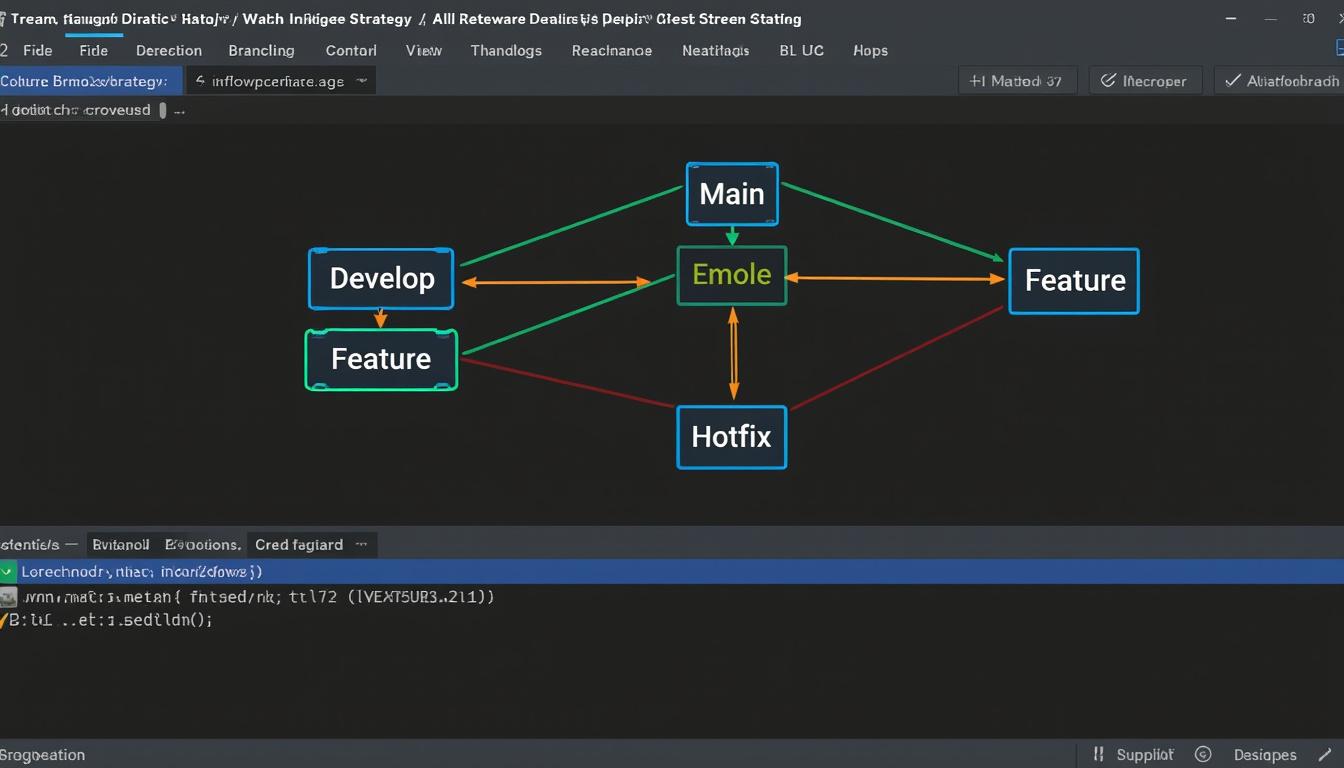Open the Direction menu
Image resolution: width=1344 pixels, height=768 pixels.
[169, 50]
